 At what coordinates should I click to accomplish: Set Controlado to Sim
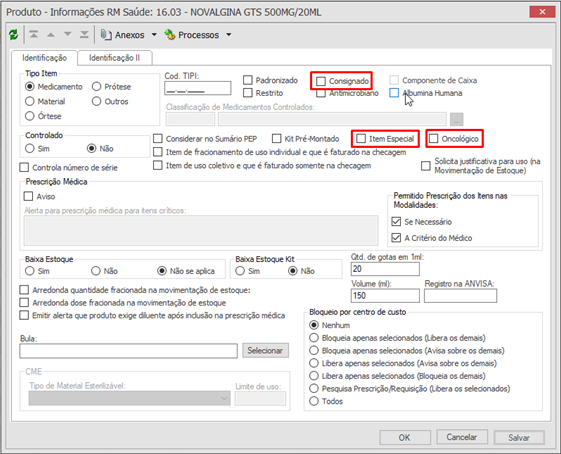(30, 148)
